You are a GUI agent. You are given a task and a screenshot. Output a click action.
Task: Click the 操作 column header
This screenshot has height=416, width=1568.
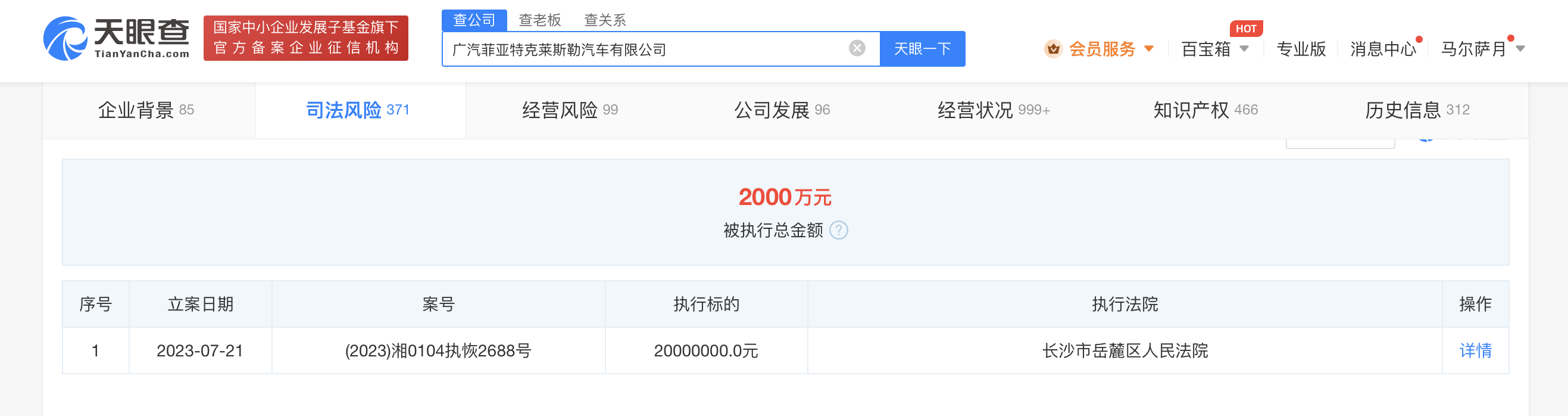[x=1476, y=304]
